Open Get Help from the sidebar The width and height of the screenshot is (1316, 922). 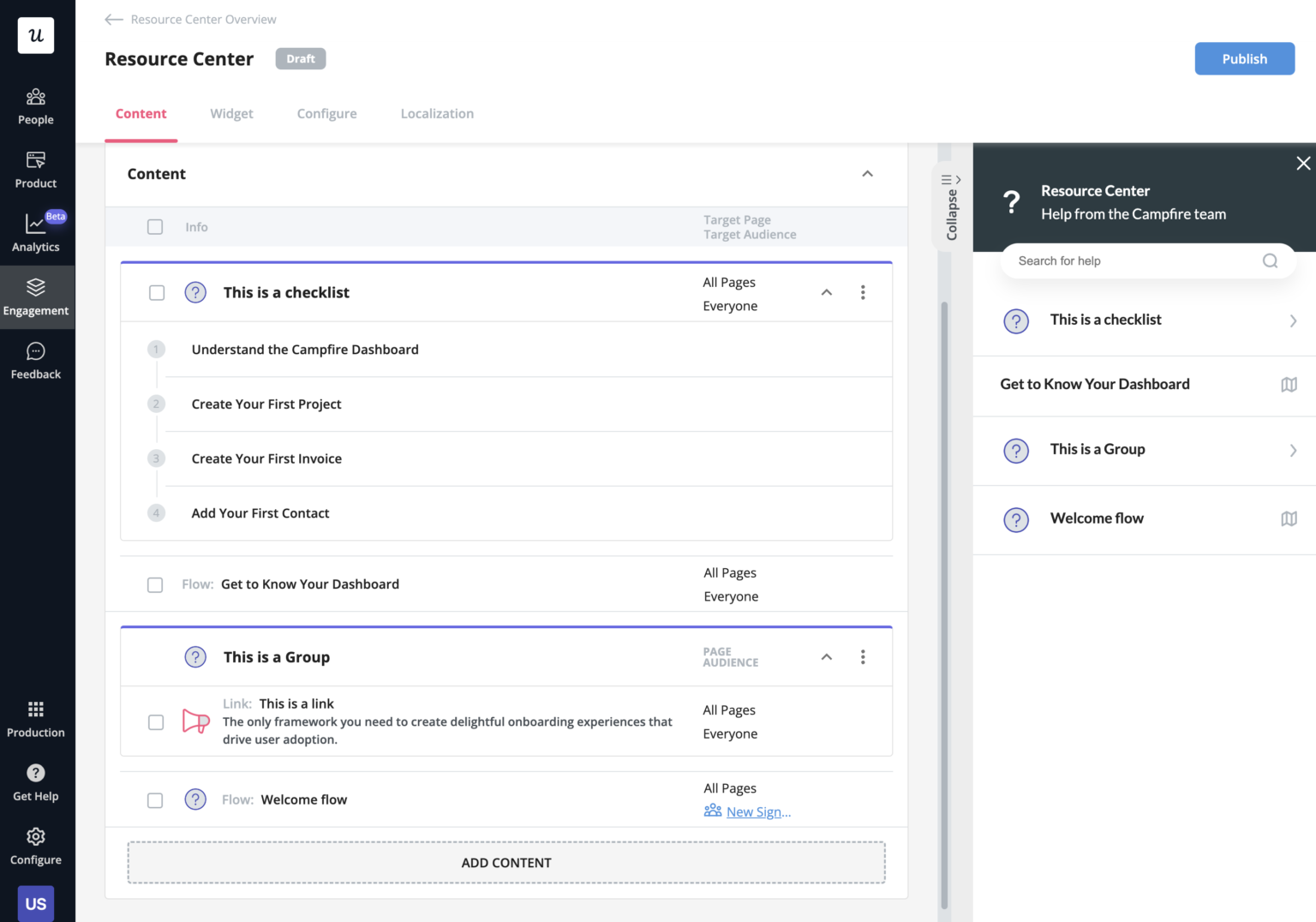click(x=35, y=781)
